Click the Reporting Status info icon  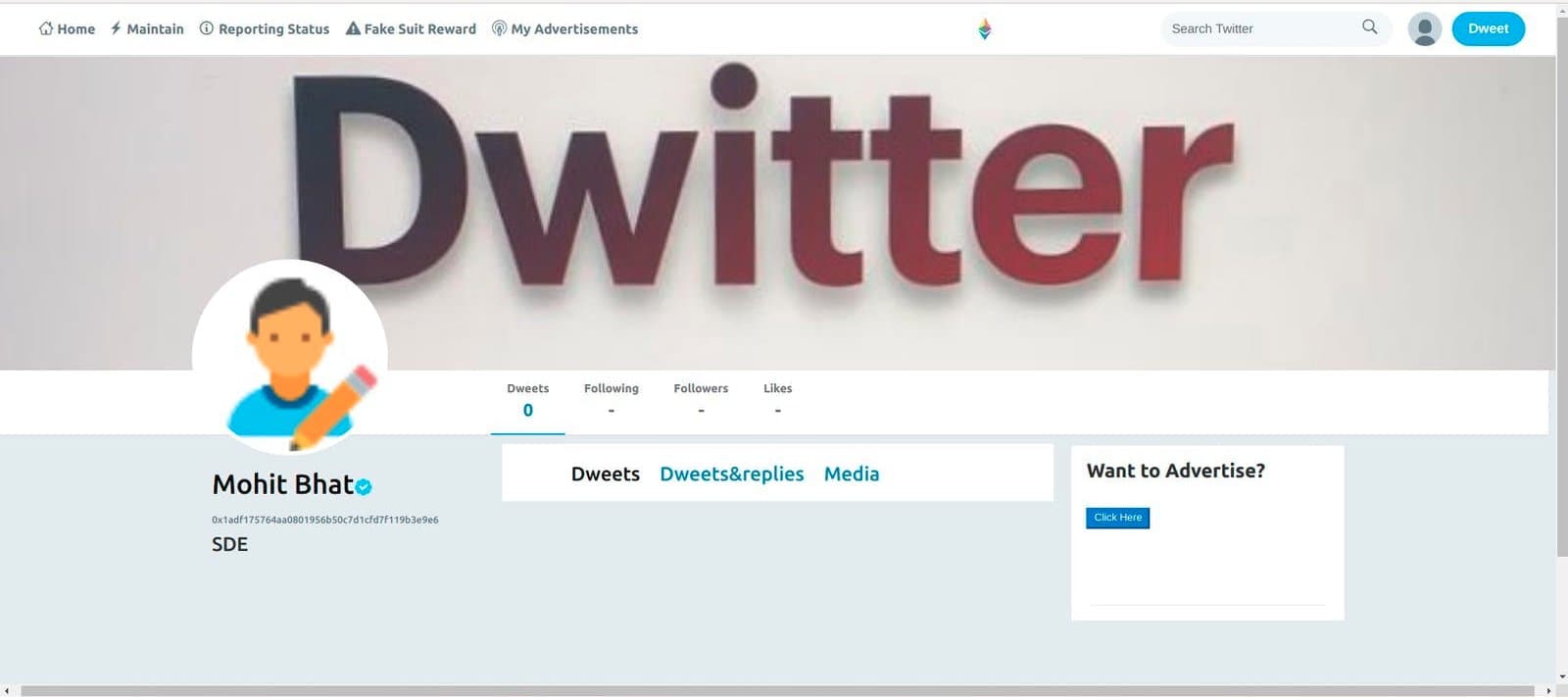click(x=206, y=28)
